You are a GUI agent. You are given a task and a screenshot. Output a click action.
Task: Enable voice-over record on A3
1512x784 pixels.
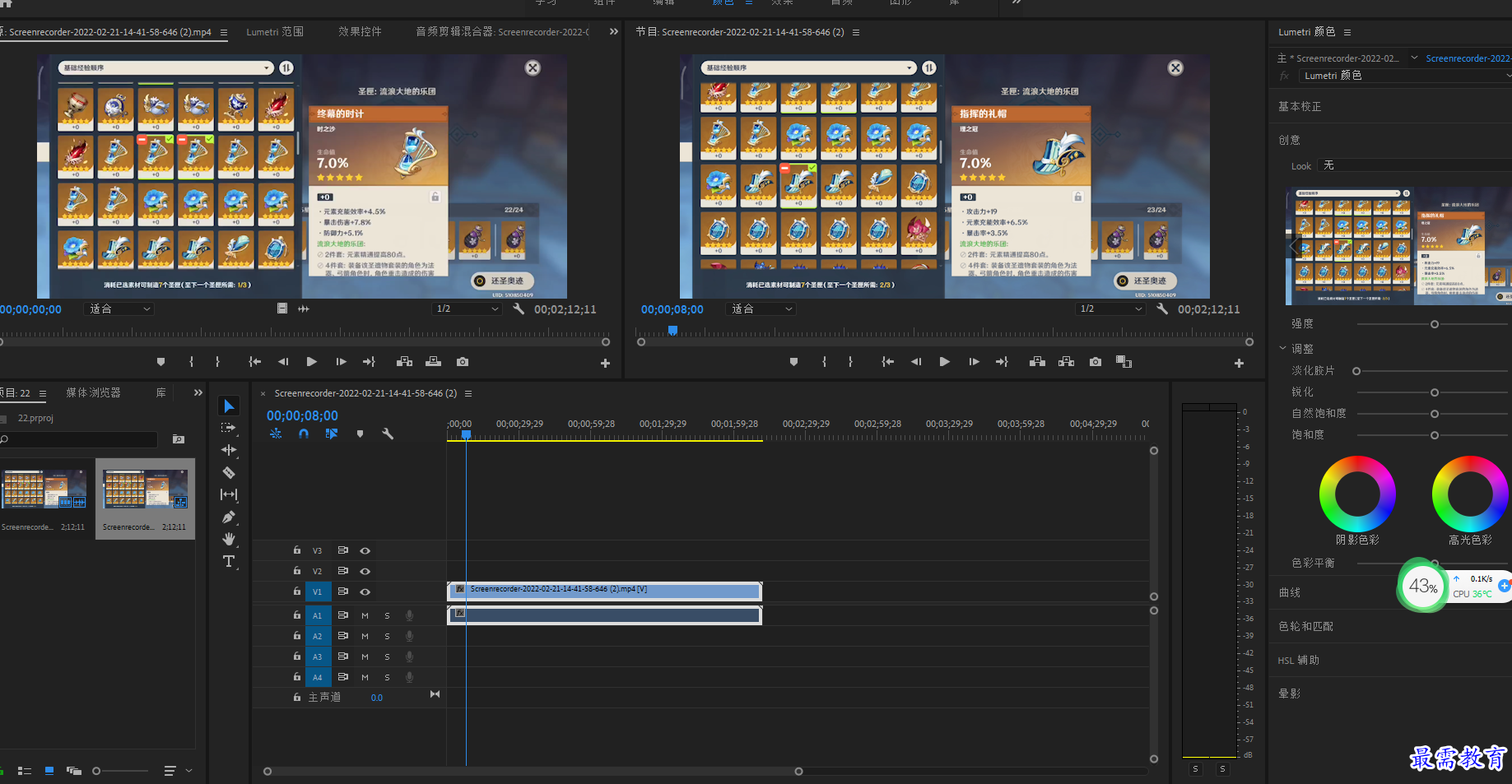point(409,656)
